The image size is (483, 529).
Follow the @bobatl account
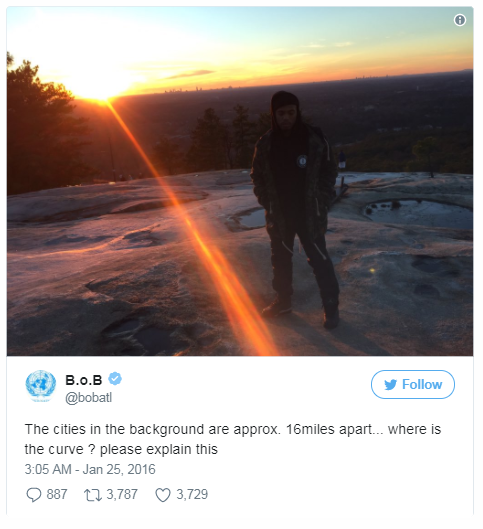[413, 384]
